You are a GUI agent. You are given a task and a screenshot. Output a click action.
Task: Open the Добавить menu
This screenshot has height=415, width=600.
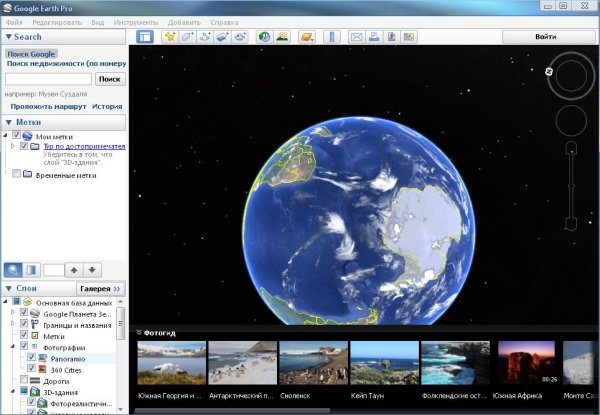(184, 23)
